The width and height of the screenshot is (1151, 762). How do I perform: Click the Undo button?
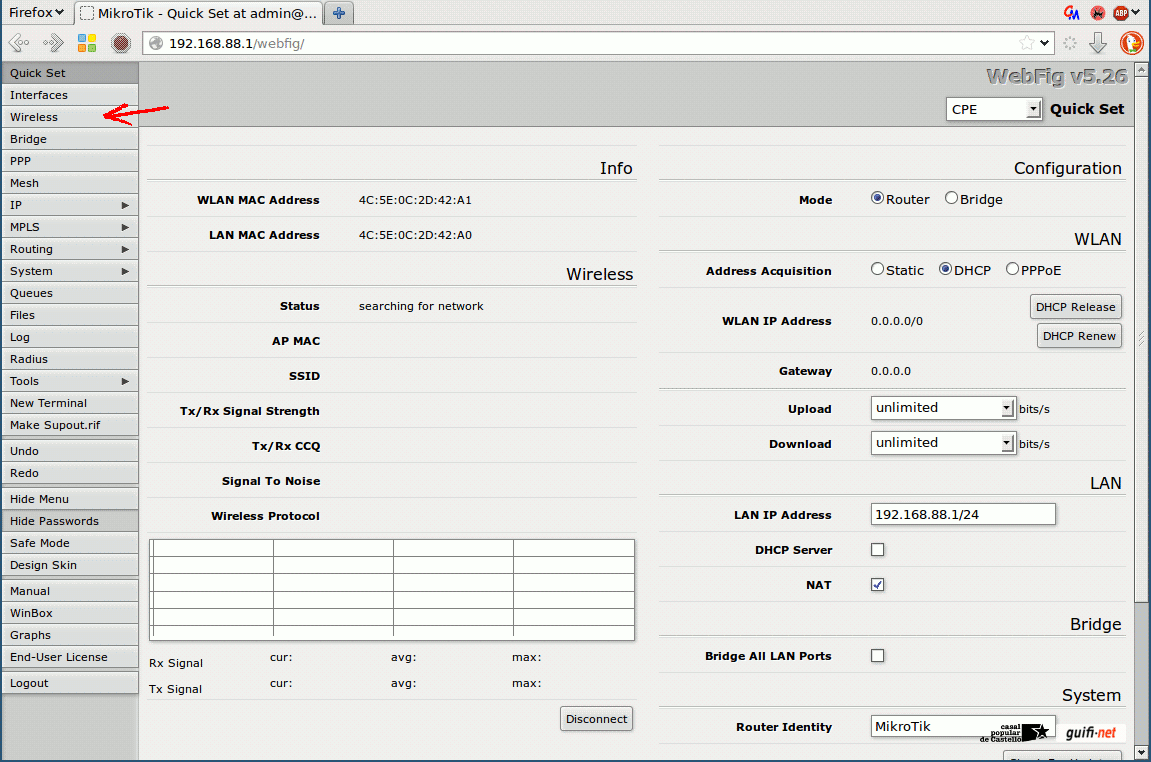click(69, 451)
